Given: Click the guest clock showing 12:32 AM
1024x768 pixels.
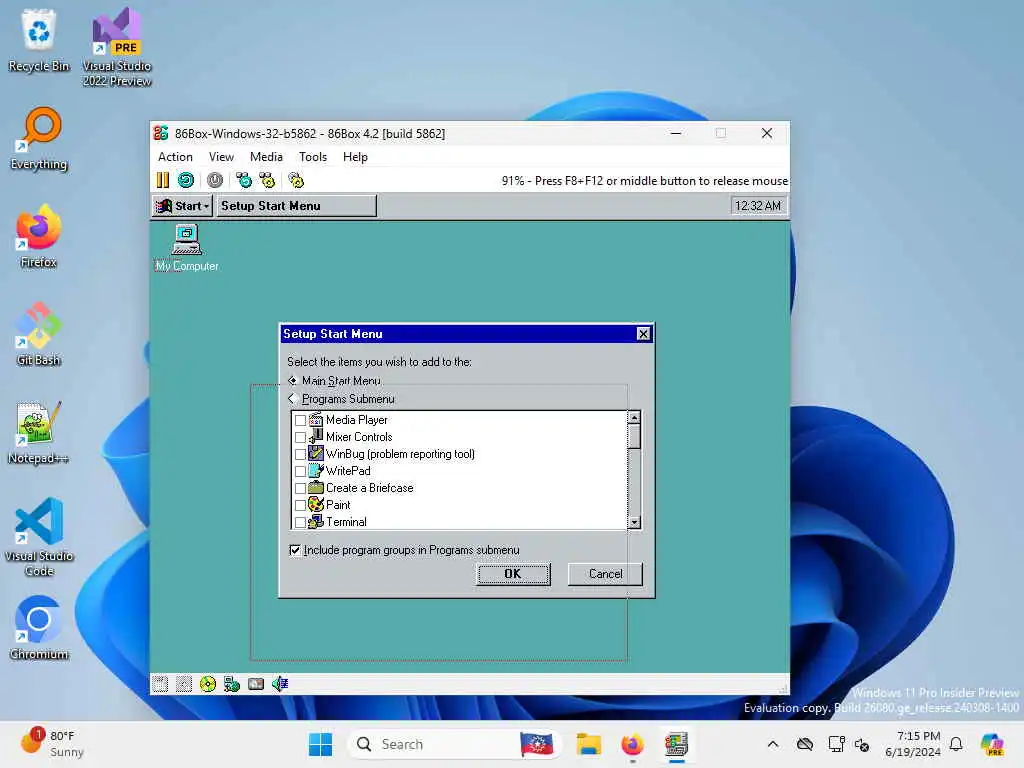Looking at the screenshot, I should click(x=758, y=206).
